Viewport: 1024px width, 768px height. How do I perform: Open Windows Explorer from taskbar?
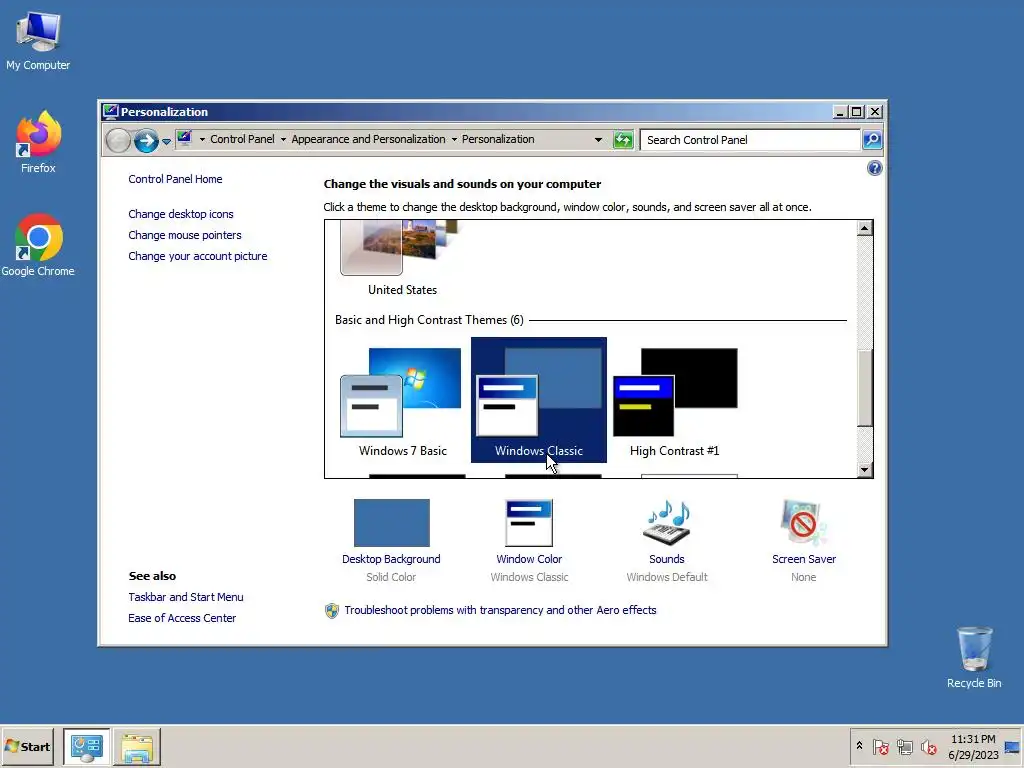pos(136,747)
